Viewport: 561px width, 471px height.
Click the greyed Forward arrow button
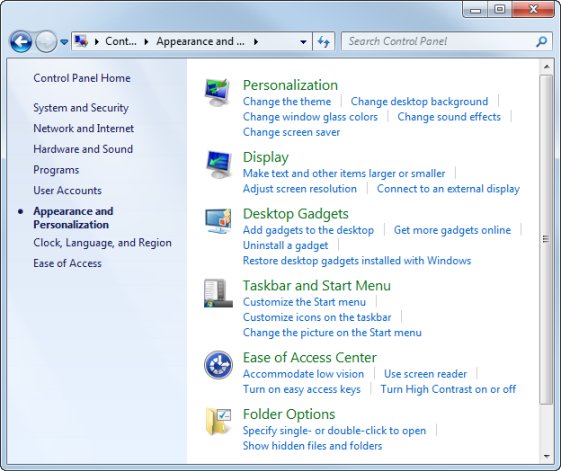point(46,42)
